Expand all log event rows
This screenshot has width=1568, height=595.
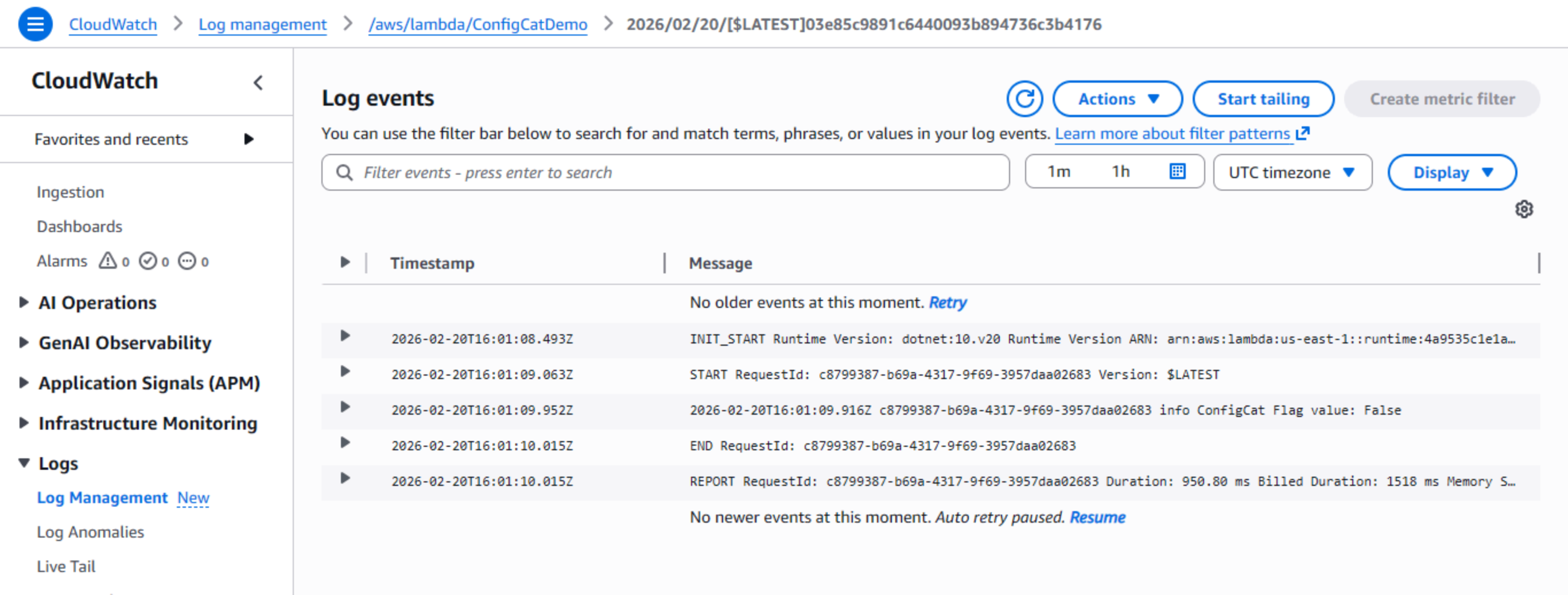345,262
